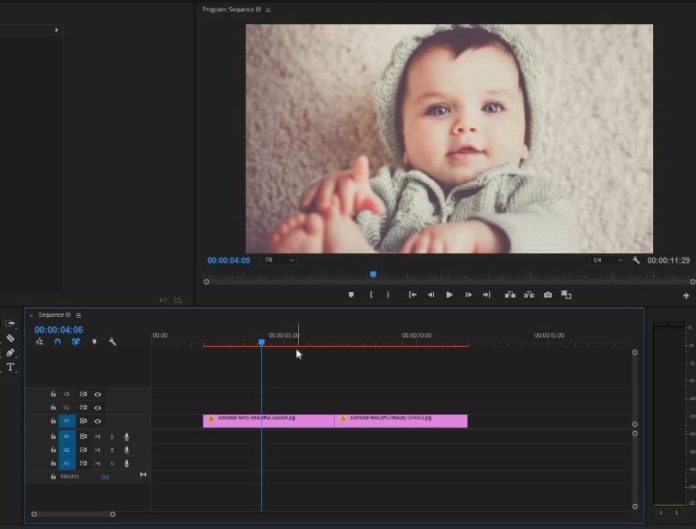Select the first pink clip on V1
Viewport: 696px width, 529px height.
point(268,421)
